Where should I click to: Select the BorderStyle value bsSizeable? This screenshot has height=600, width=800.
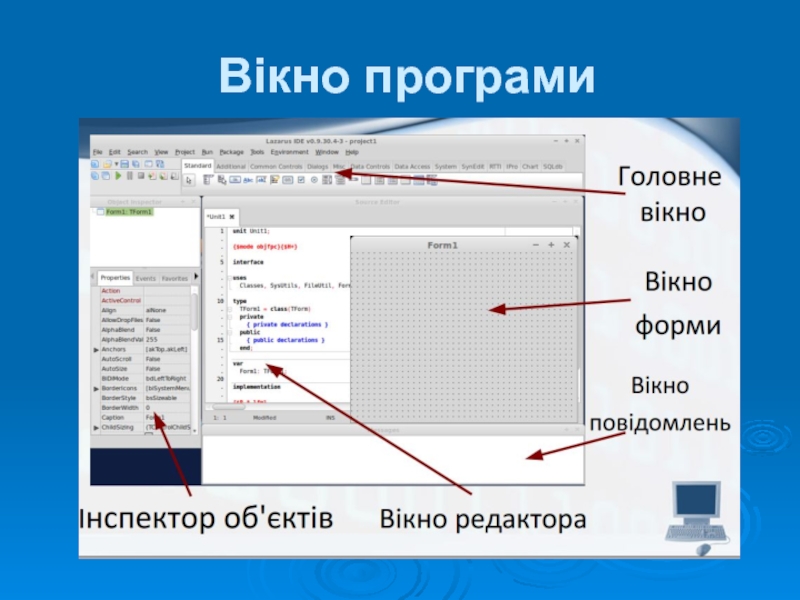click(x=167, y=398)
